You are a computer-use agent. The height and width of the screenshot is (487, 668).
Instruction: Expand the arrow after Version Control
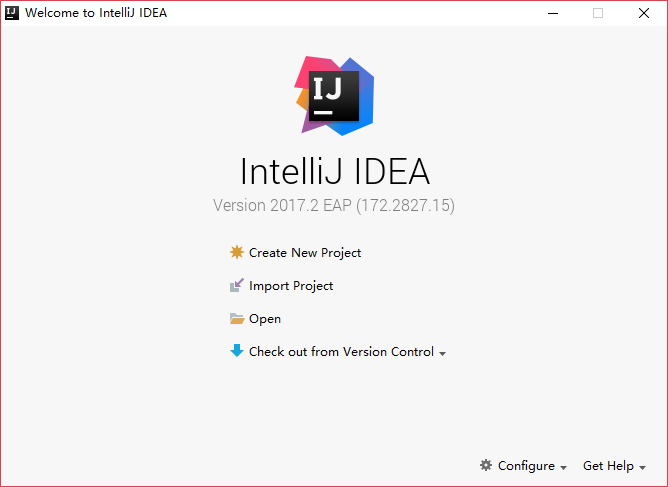click(442, 353)
